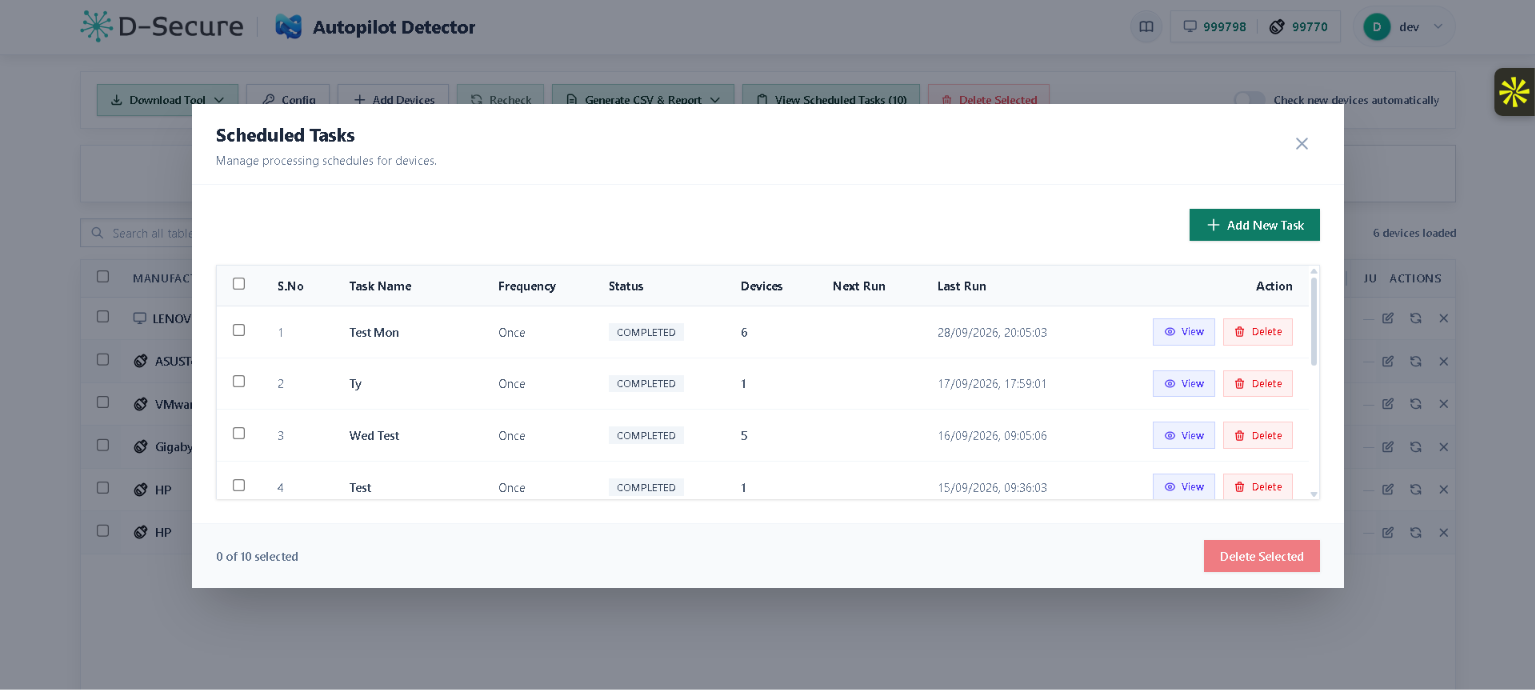
Task: Refresh the Gigabyte device row
Action: [x=1416, y=447]
